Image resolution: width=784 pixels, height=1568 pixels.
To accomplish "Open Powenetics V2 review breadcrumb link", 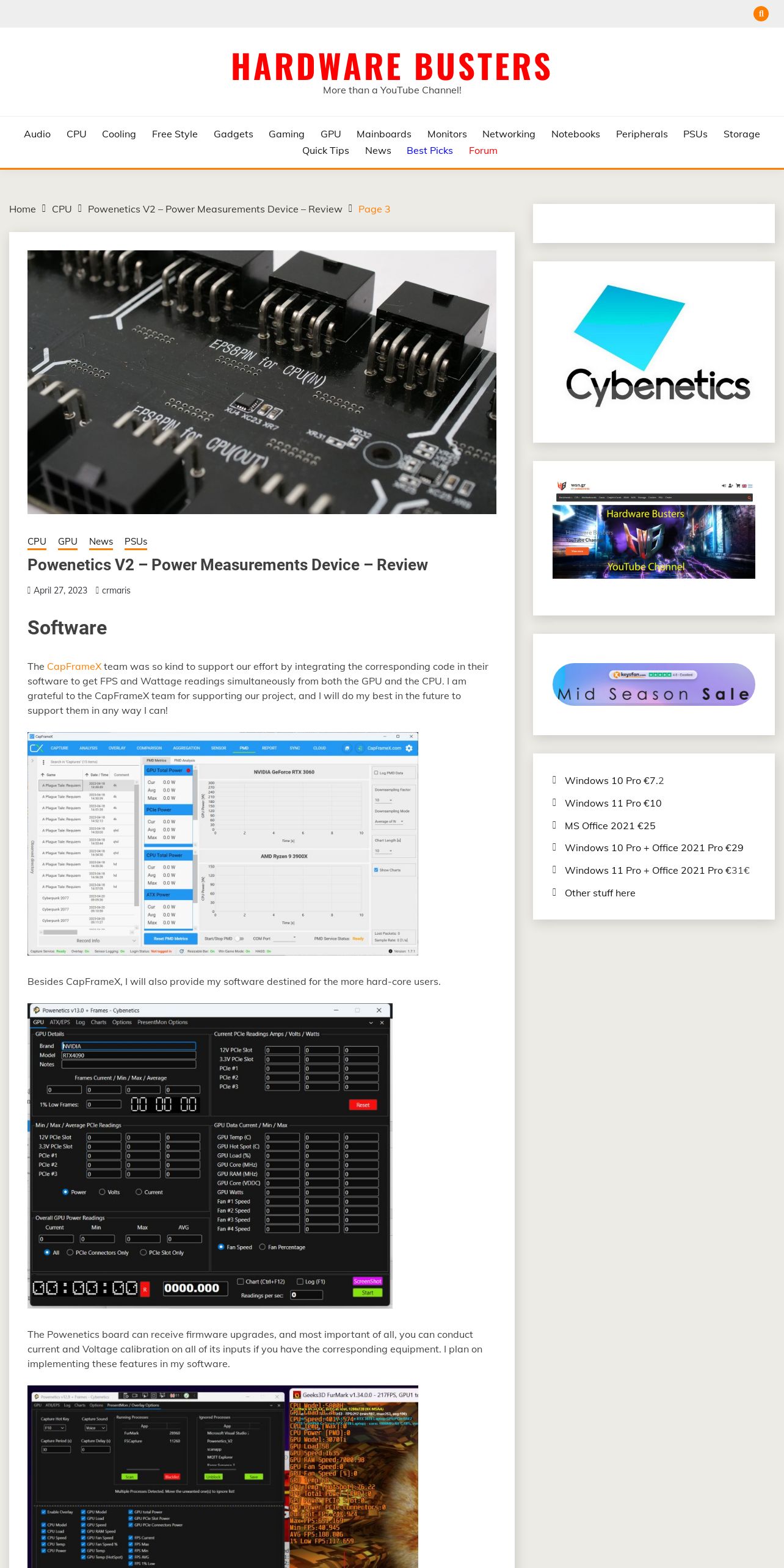I will (x=215, y=209).
